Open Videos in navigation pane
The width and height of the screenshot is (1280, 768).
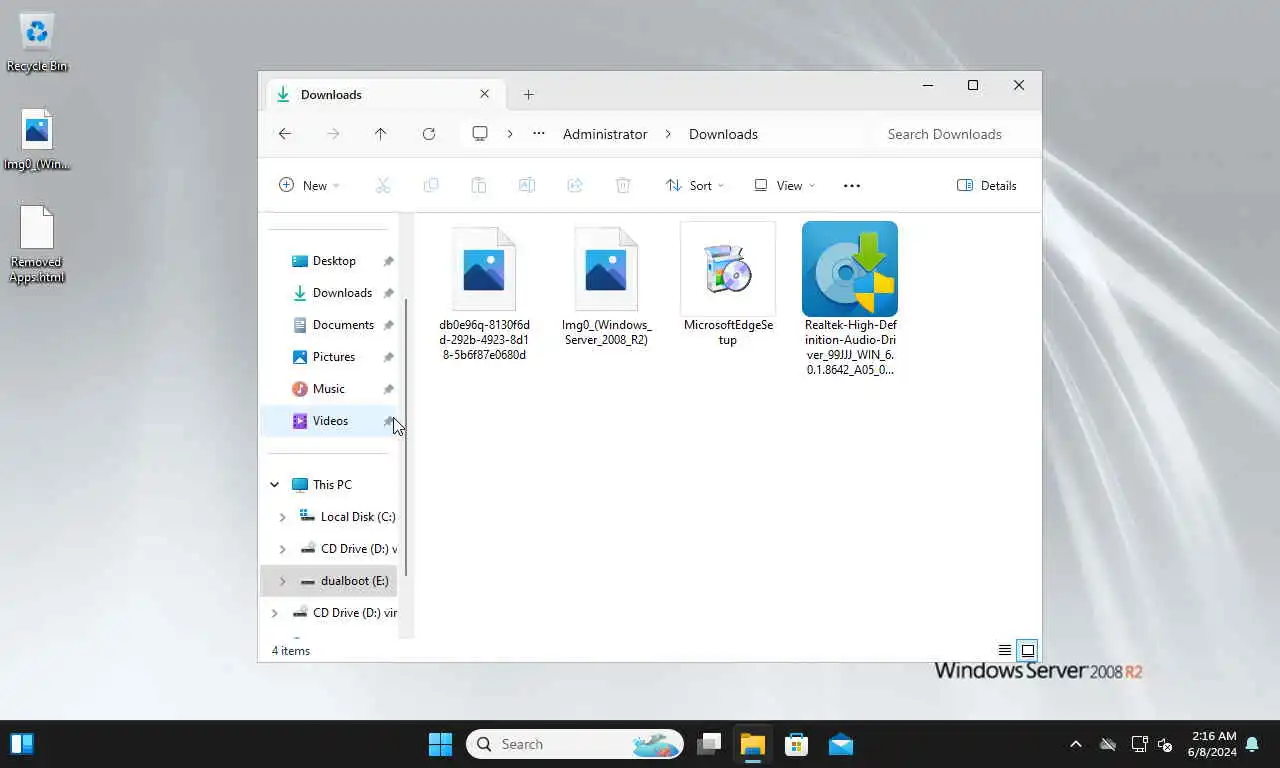click(x=329, y=421)
